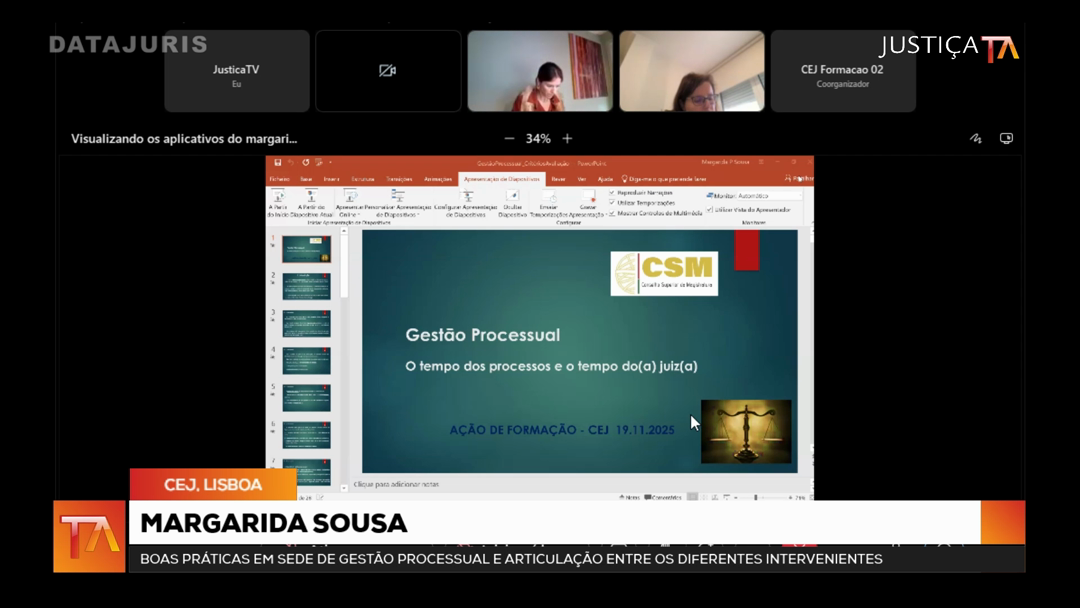The height and width of the screenshot is (608, 1080).
Task: Select slide 3 thumbnail in the slide panel
Action: 306,323
